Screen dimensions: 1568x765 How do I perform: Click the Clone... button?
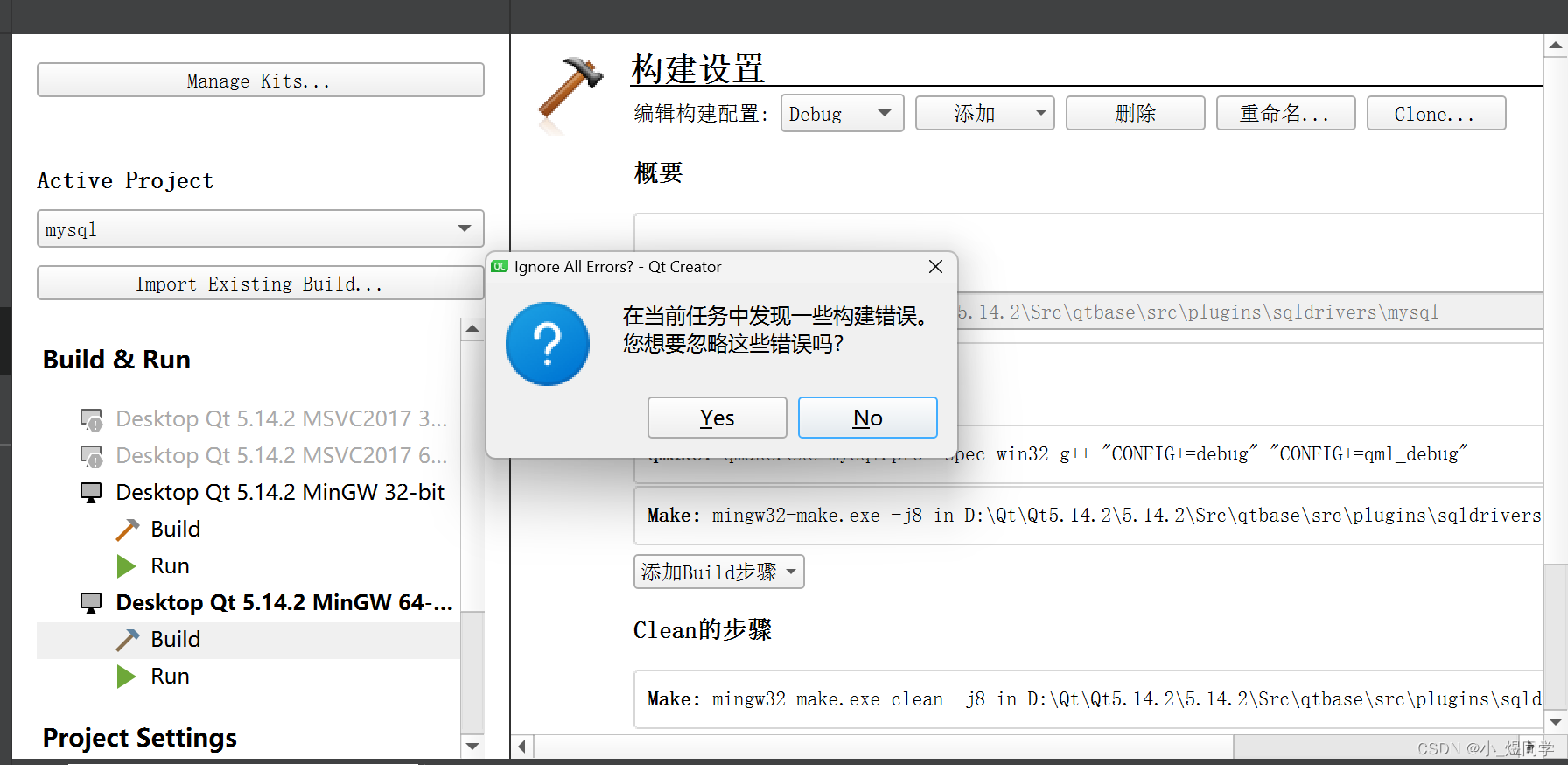coord(1436,113)
